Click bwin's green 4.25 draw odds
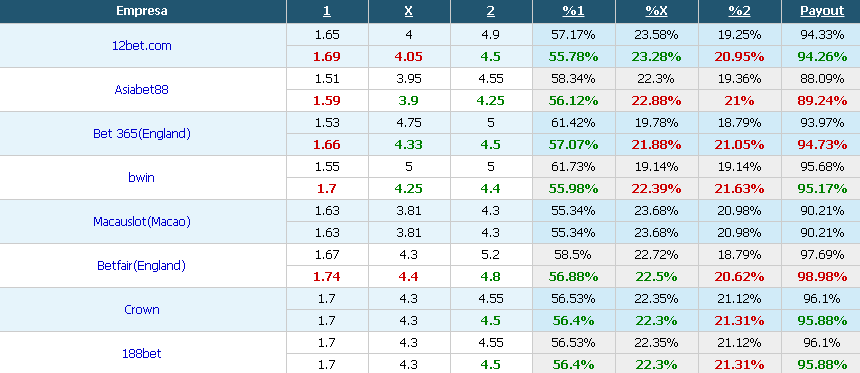Screen dimensions: 860x373 [x=409, y=188]
